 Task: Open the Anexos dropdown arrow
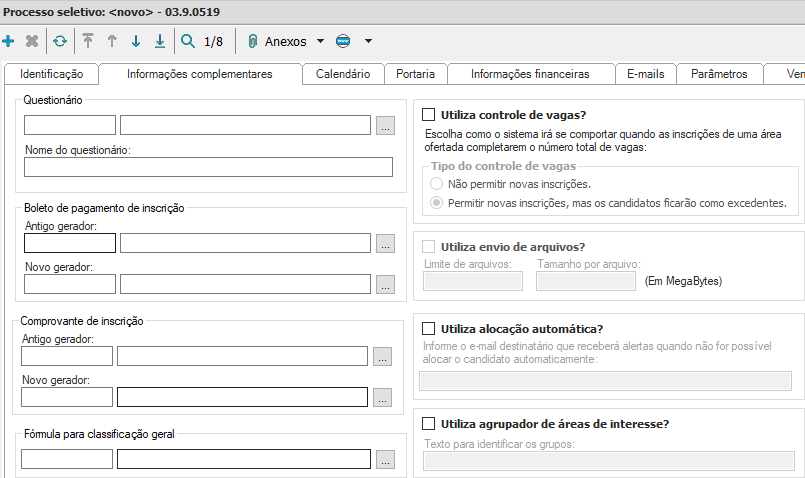pyautogui.click(x=320, y=41)
